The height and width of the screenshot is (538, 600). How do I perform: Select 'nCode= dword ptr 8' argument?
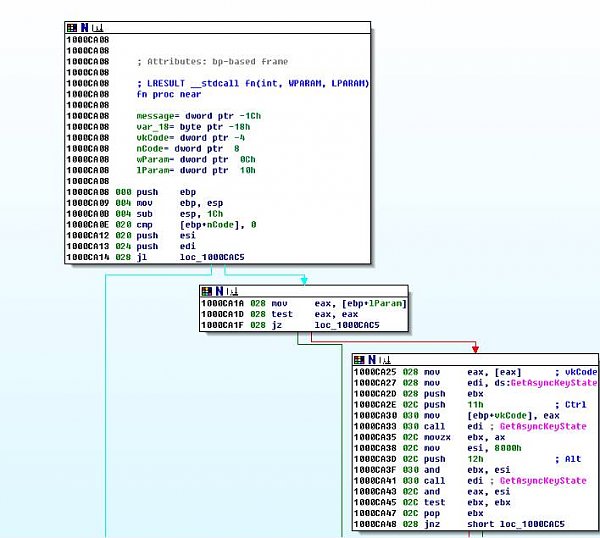click(x=188, y=149)
